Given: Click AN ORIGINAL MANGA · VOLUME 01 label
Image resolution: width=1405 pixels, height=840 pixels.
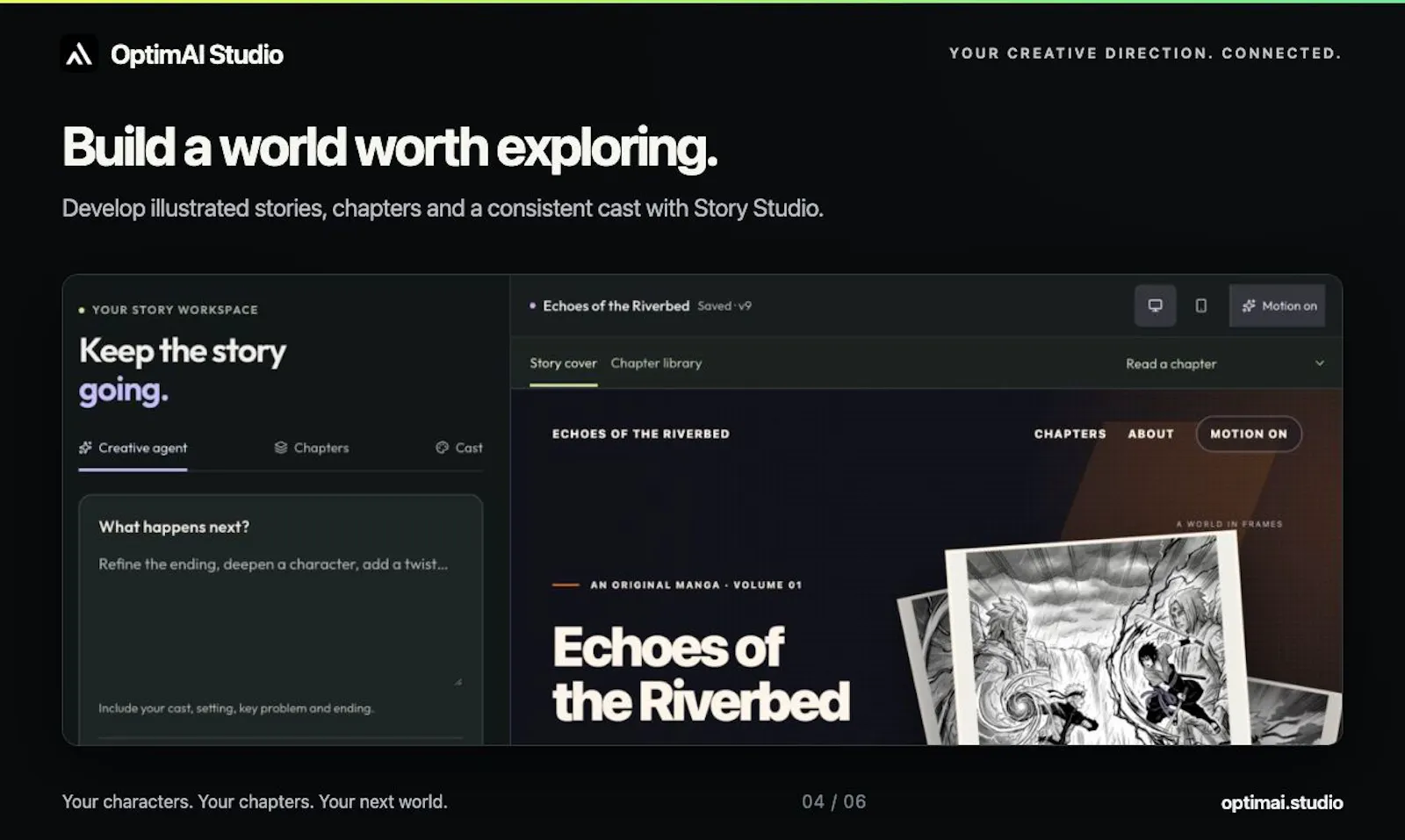Looking at the screenshot, I should coord(695,585).
